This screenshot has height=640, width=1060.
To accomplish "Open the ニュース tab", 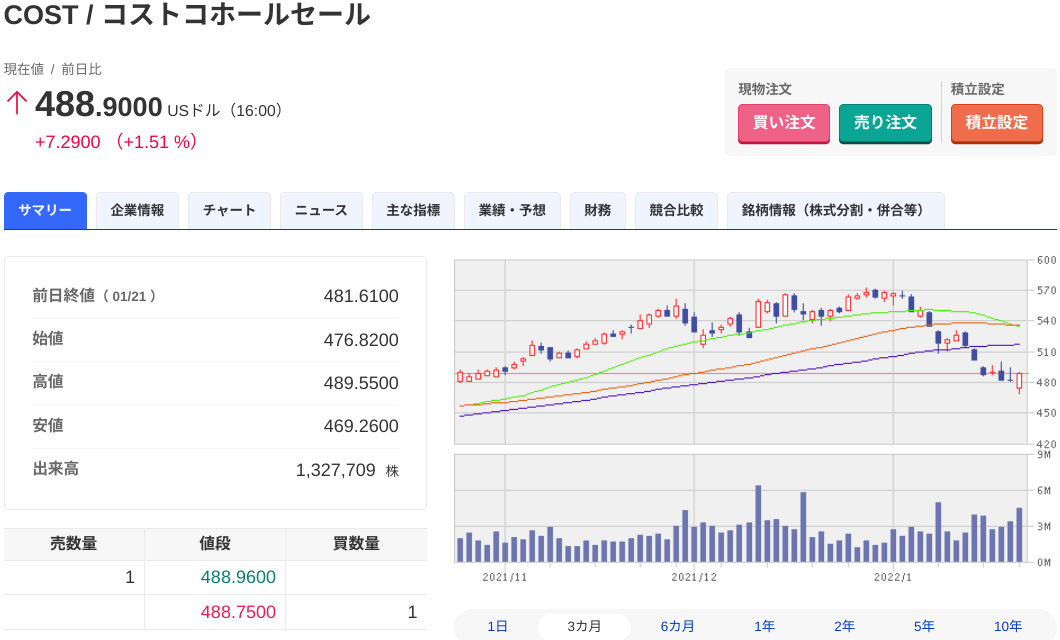I will (321, 210).
